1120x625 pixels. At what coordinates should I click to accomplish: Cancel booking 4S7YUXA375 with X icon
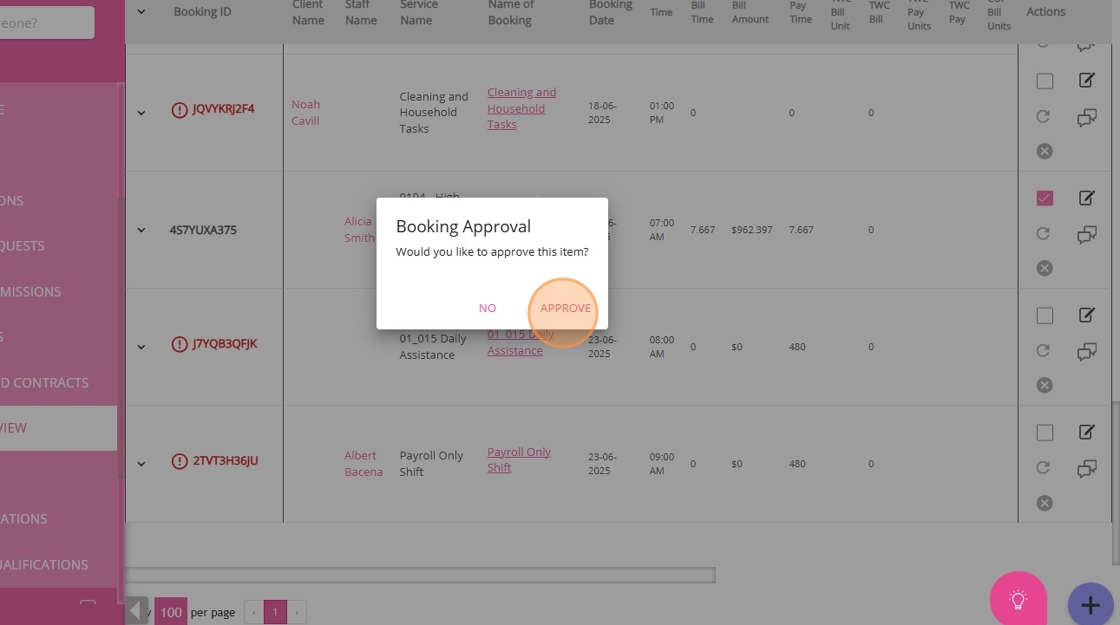[1044, 269]
